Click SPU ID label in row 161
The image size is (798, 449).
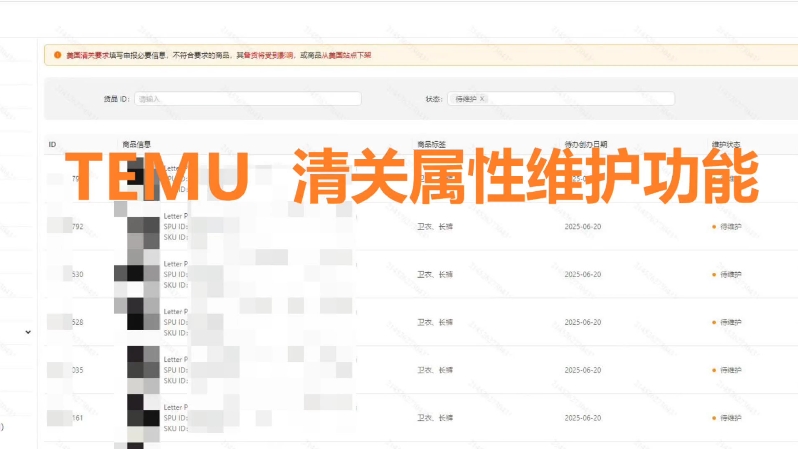(x=176, y=418)
